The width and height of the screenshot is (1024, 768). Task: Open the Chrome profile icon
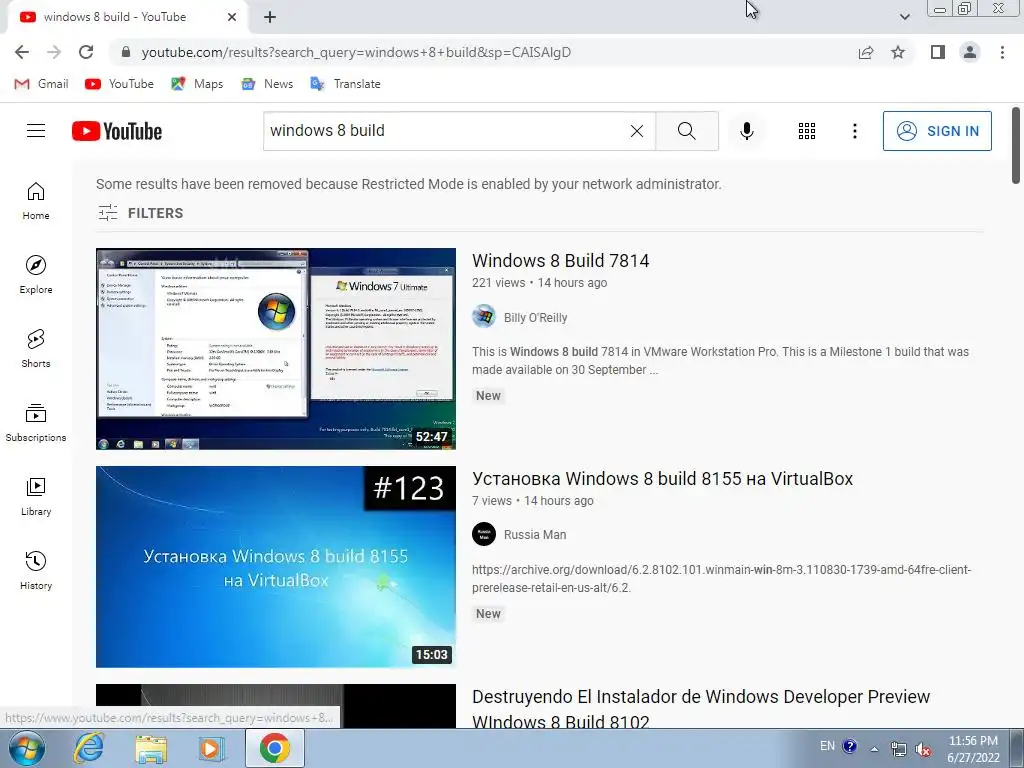(x=970, y=52)
